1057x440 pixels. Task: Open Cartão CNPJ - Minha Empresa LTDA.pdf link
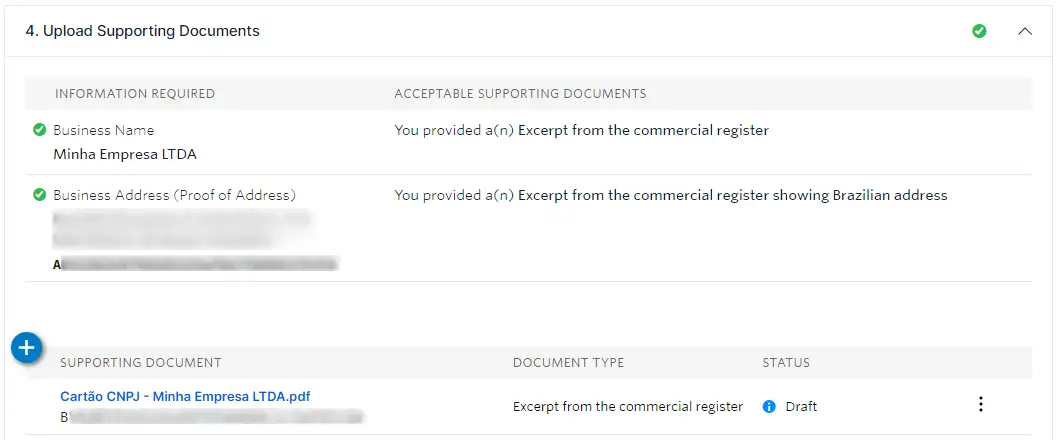185,397
